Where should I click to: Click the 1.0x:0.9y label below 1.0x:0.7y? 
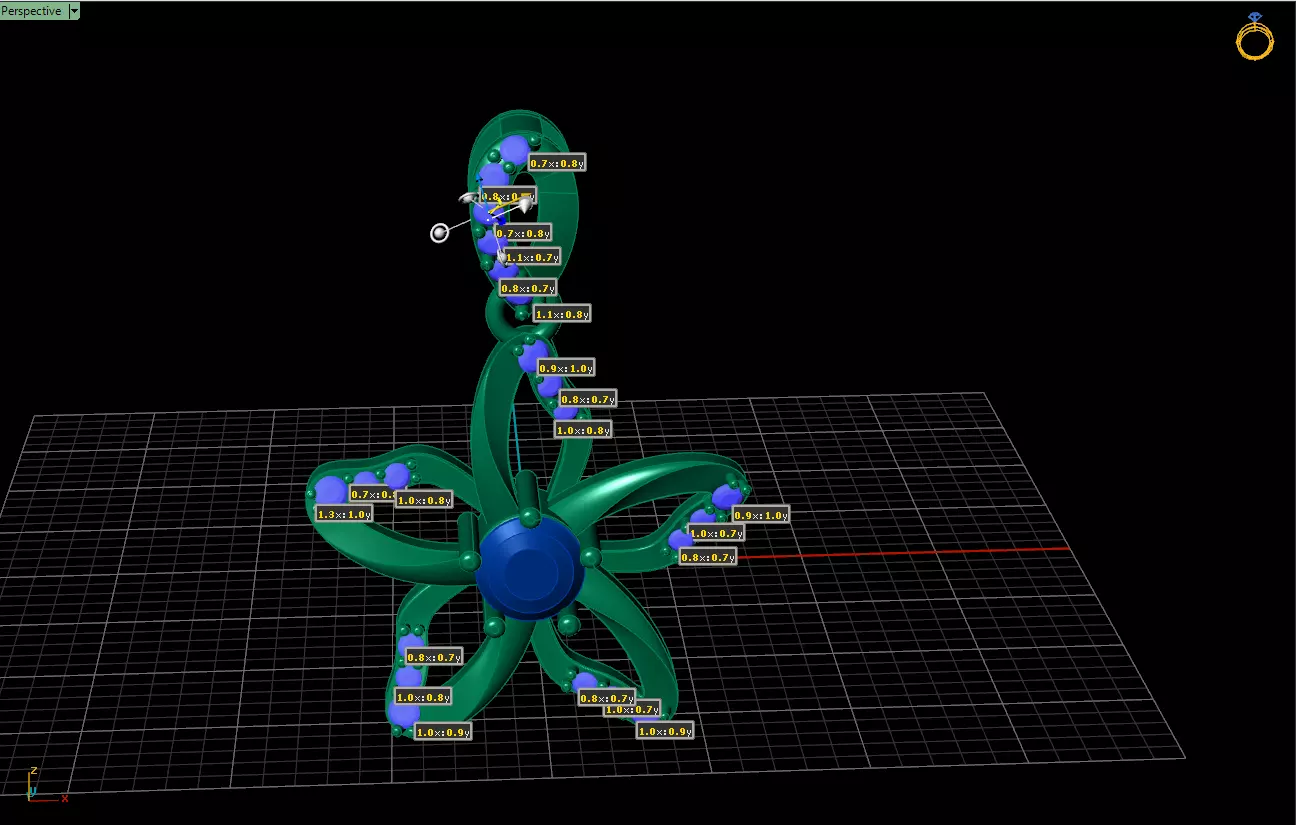click(x=665, y=731)
